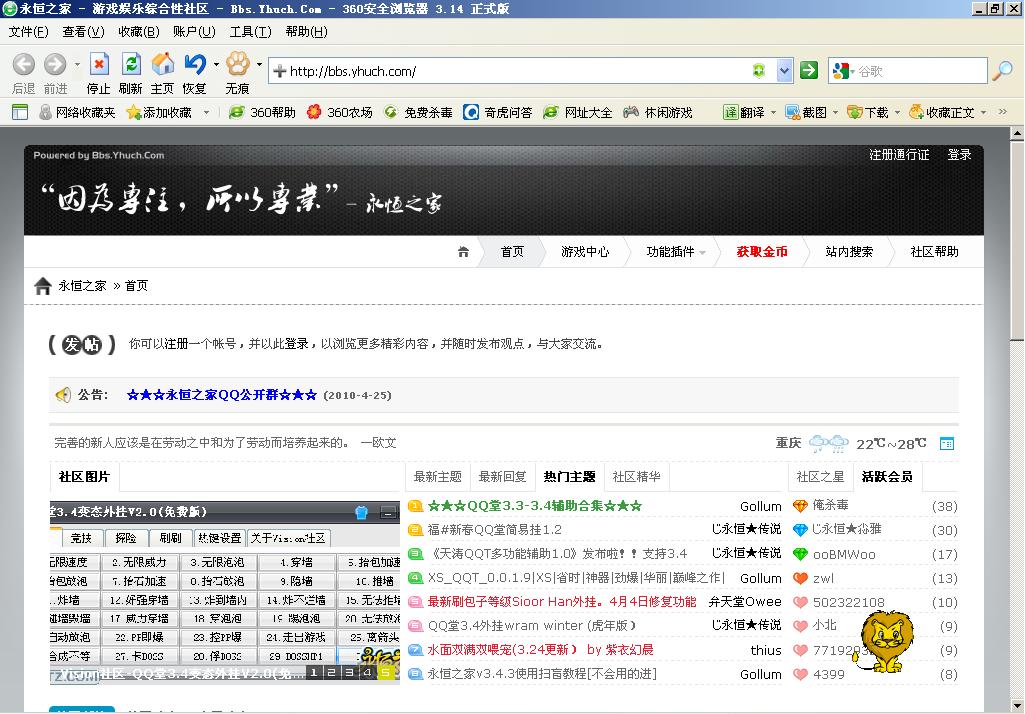This screenshot has height=714, width=1025.
Task: Switch to the 社区精华 tab
Action: (x=636, y=477)
